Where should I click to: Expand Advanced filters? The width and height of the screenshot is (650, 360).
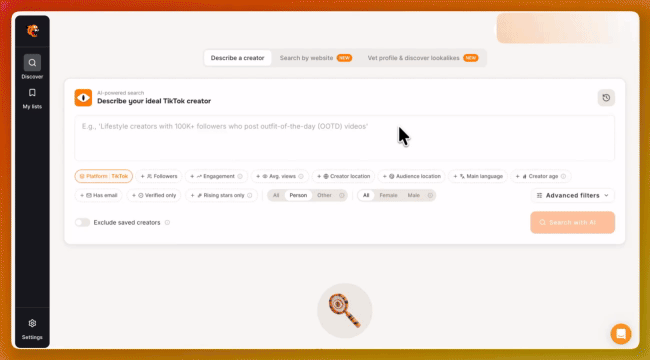click(572, 195)
